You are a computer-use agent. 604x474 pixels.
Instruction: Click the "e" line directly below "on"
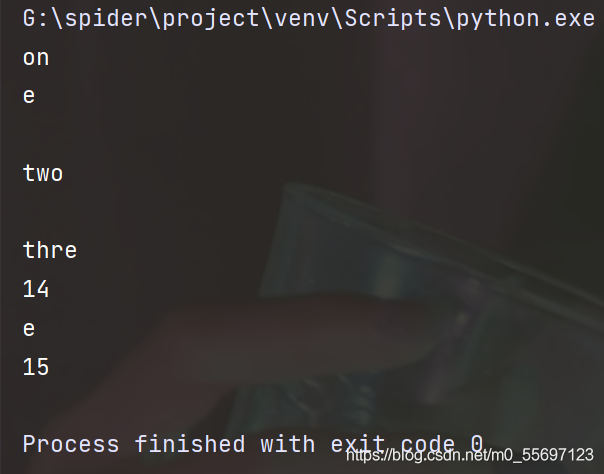[29, 96]
